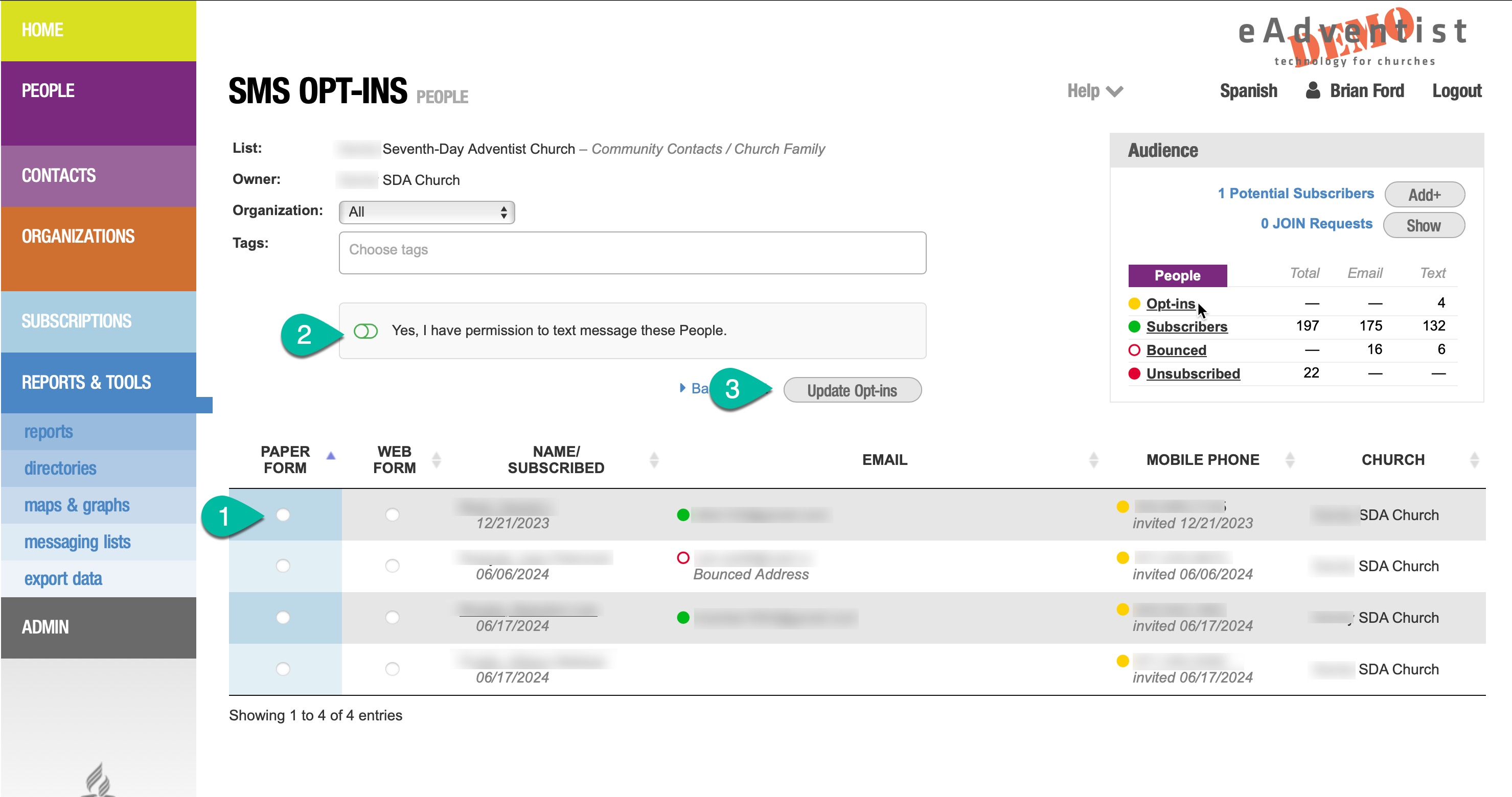Screen dimensions: 1512x797
Task: Sort by the Paper Form column arrow
Action: tap(330, 456)
